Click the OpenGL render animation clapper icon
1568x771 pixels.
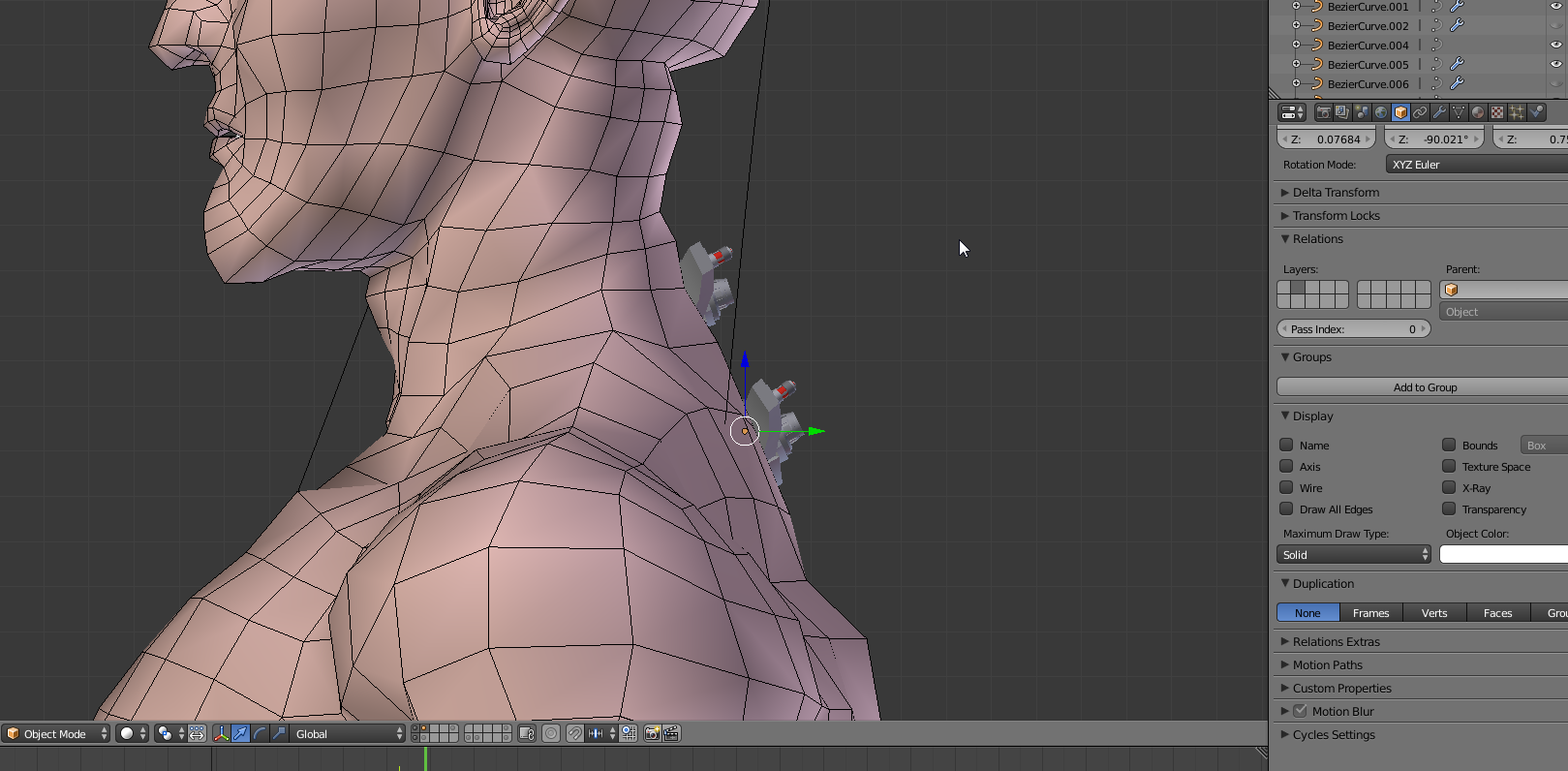[671, 733]
